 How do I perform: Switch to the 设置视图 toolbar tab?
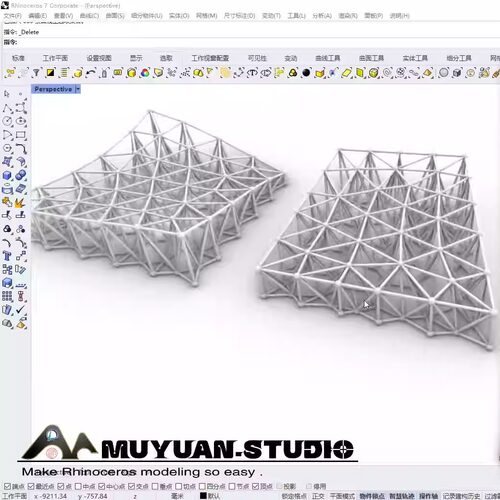(99, 58)
